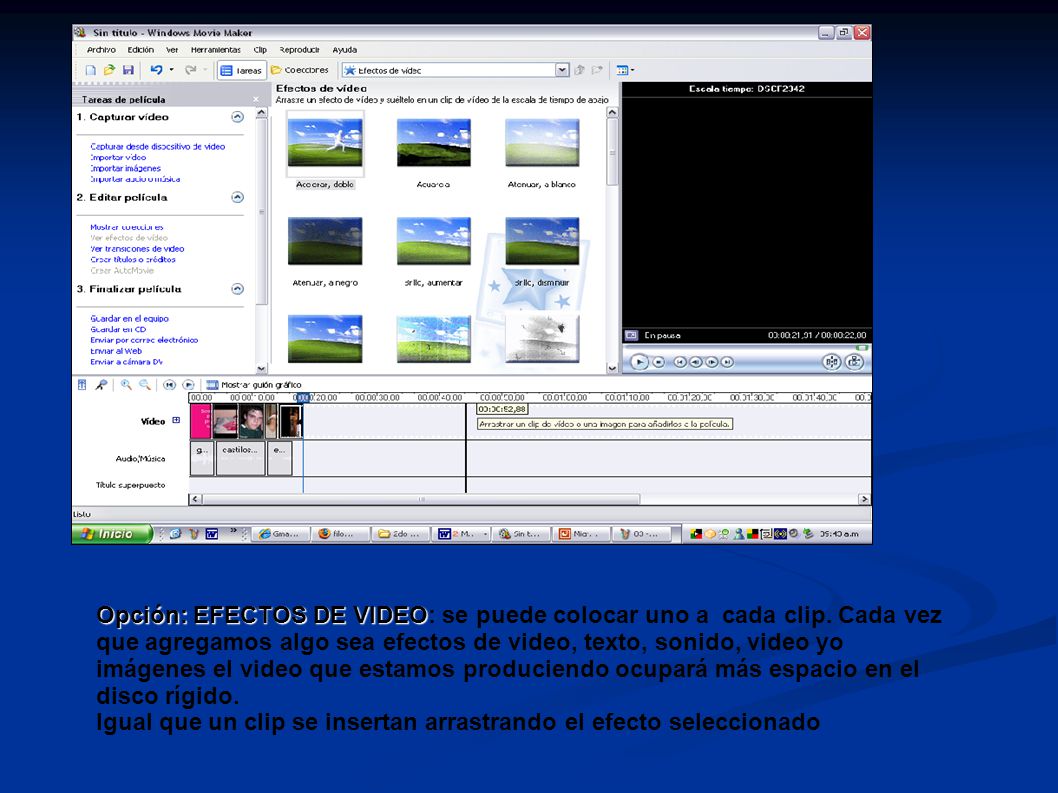Click Importar audio o música link

(x=135, y=179)
